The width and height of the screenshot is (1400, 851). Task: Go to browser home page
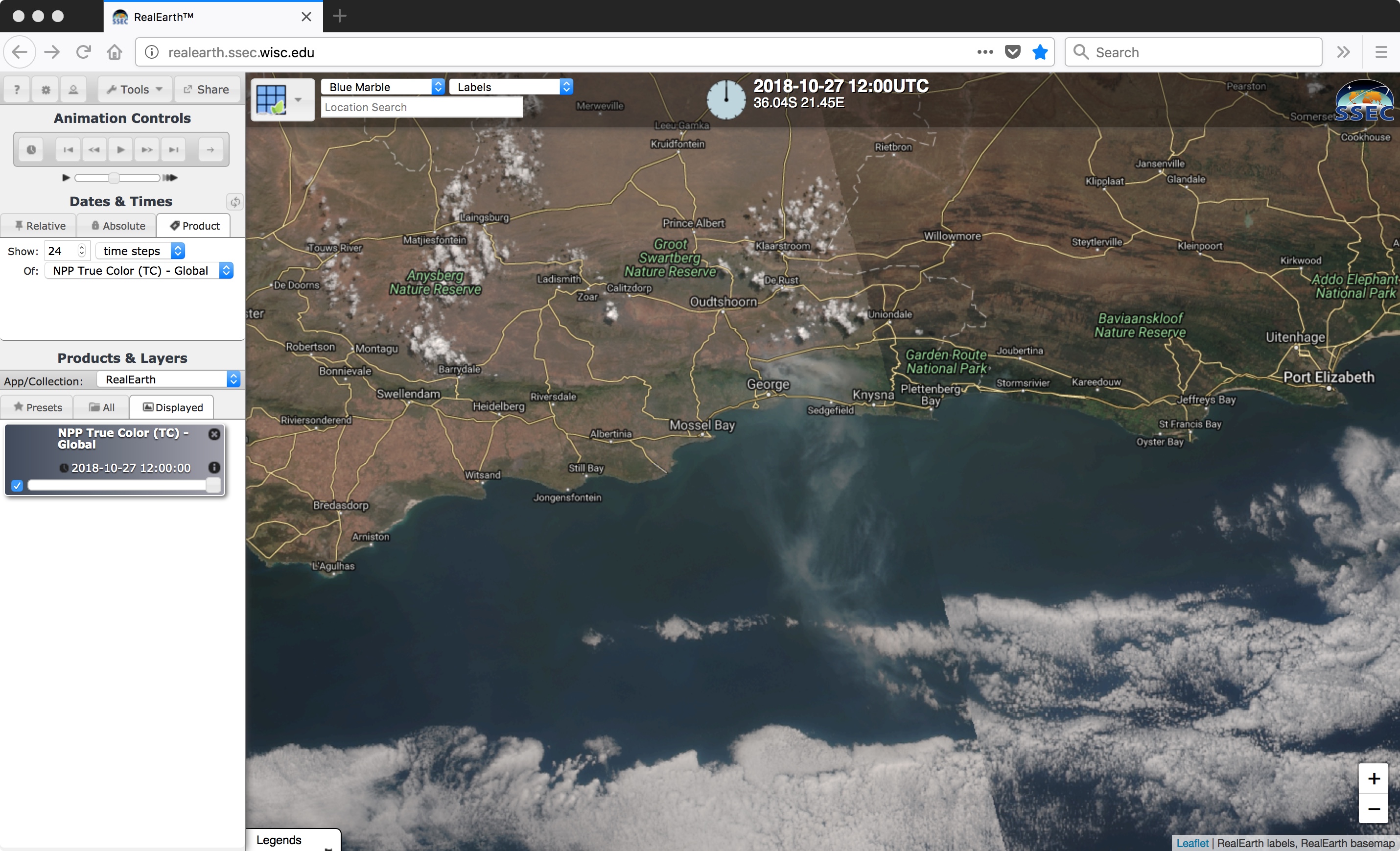115,52
